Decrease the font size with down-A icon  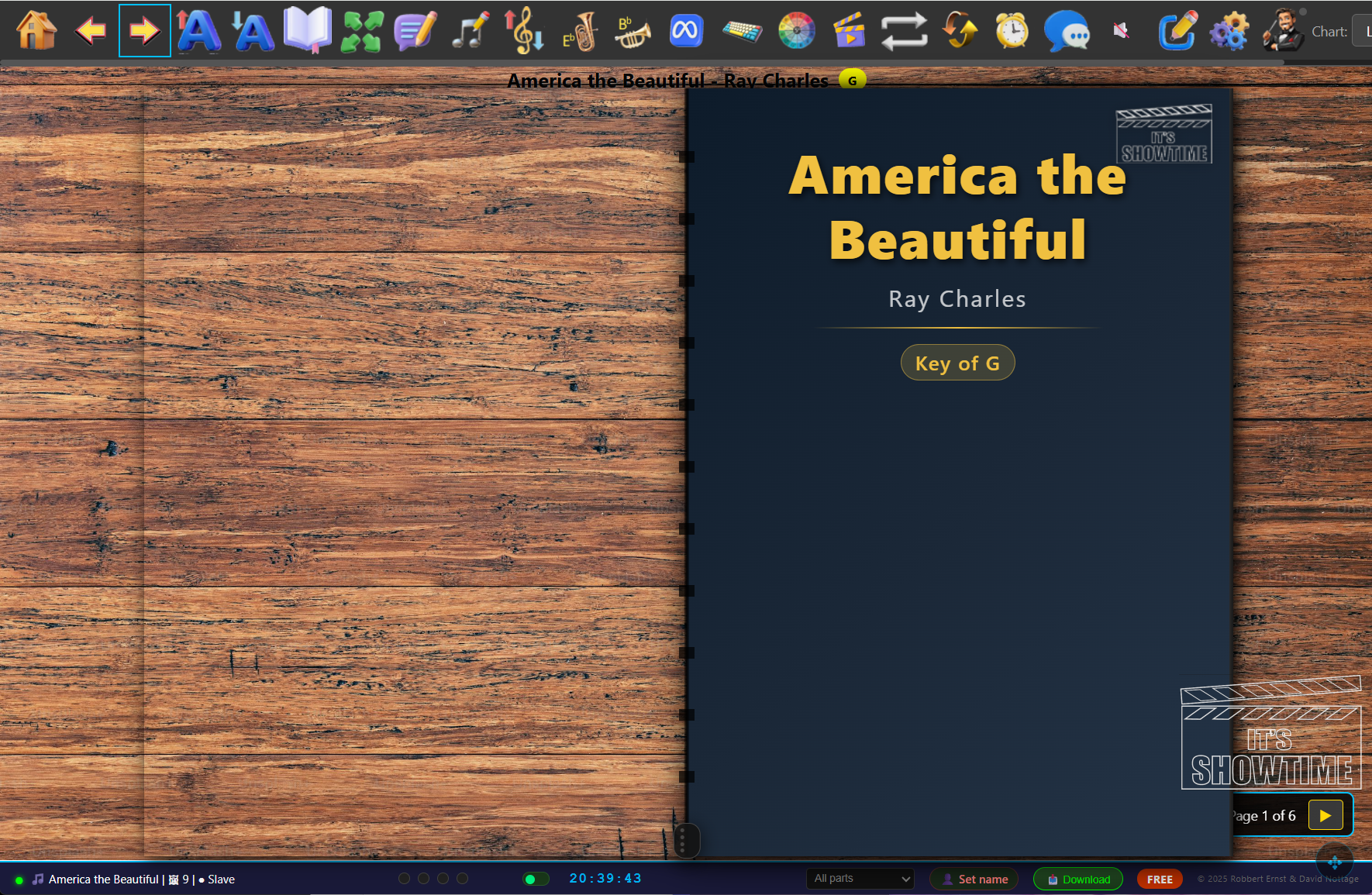point(253,31)
